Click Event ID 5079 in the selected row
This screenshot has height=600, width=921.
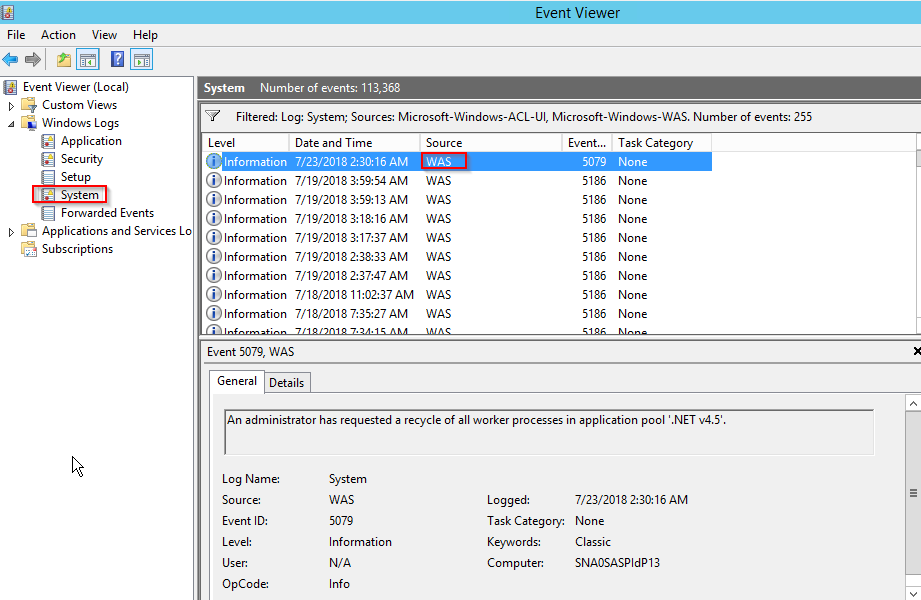click(594, 162)
